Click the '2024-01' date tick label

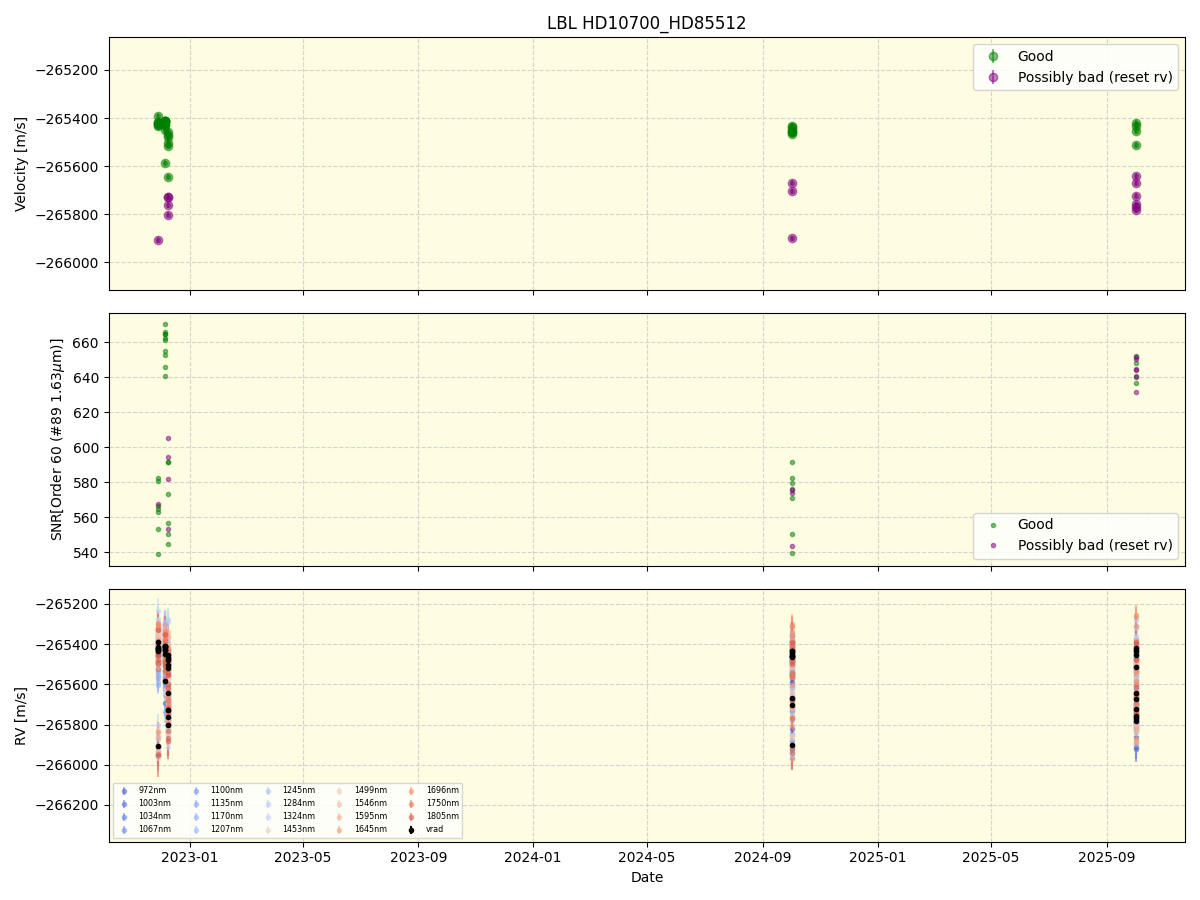point(533,857)
